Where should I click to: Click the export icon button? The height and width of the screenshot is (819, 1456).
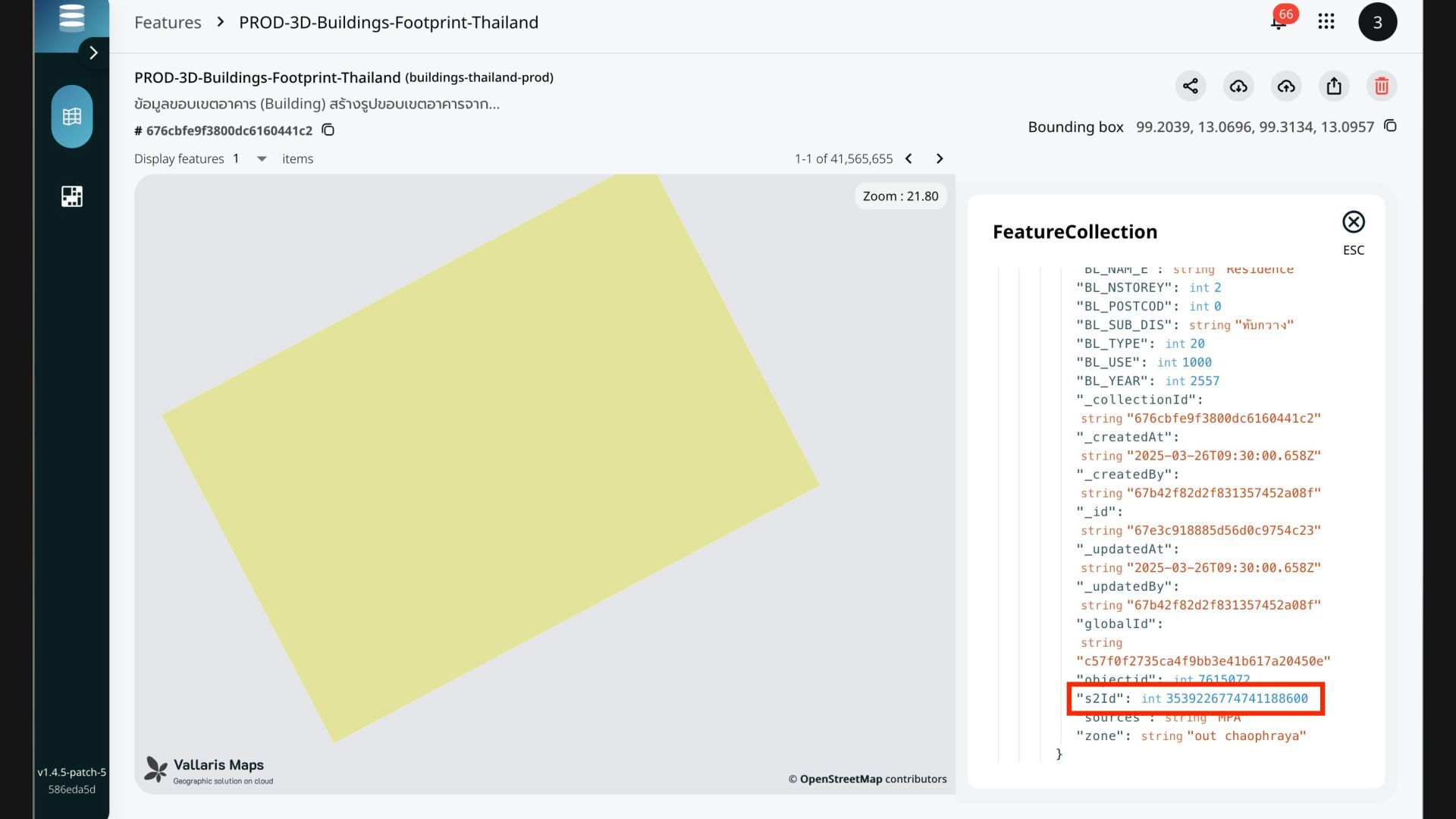point(1334,86)
